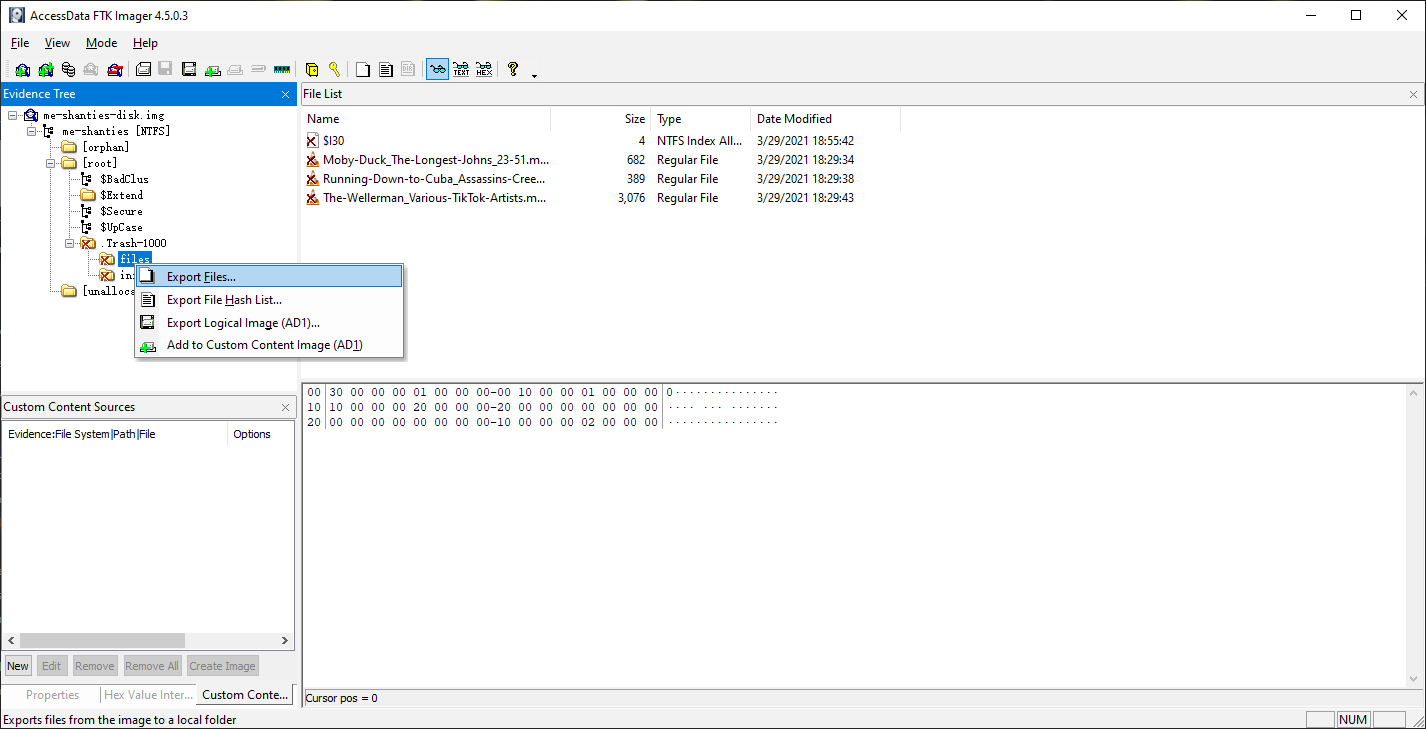The image size is (1426, 729).
Task: Choose Export File Hash List... entry
Action: (x=269, y=300)
